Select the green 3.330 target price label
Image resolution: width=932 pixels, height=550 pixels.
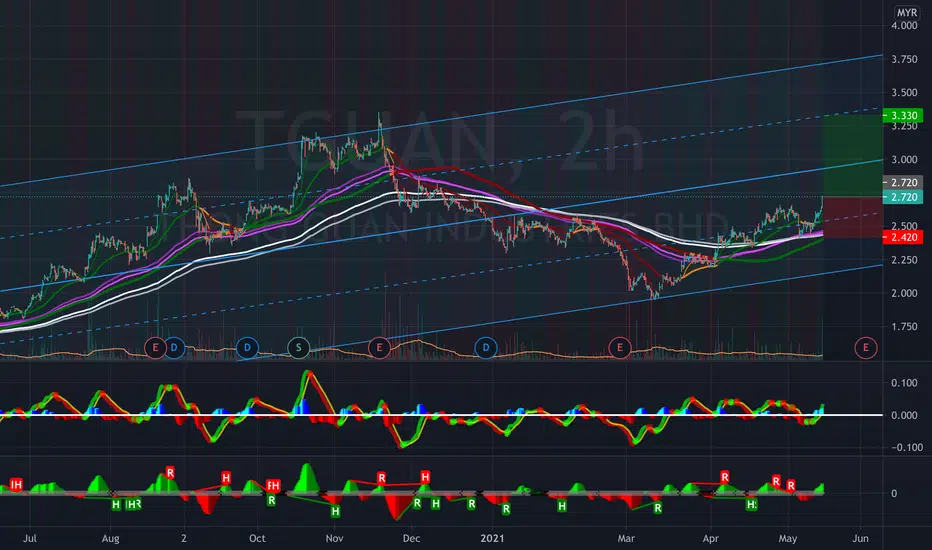[903, 115]
